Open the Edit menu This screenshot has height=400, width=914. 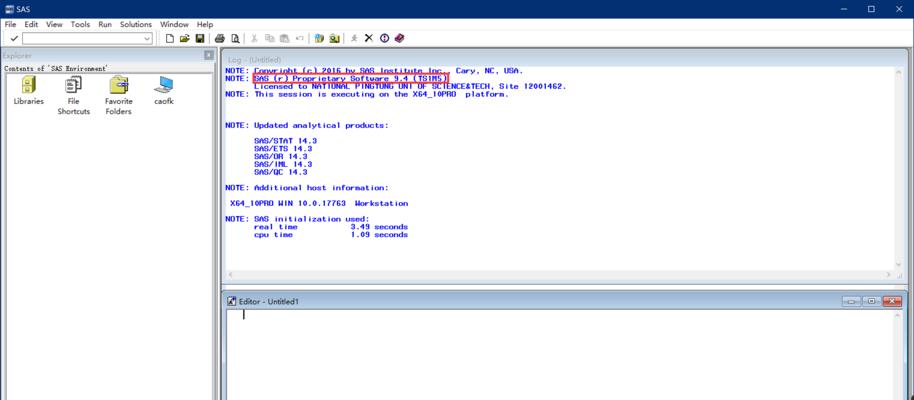tap(31, 24)
